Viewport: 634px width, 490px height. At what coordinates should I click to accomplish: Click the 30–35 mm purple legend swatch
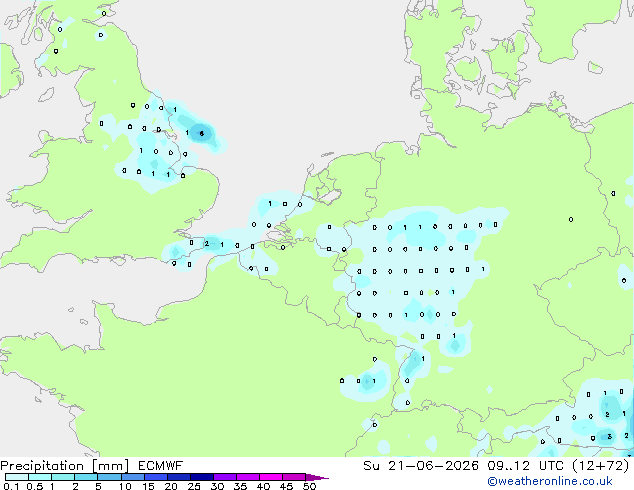224,477
